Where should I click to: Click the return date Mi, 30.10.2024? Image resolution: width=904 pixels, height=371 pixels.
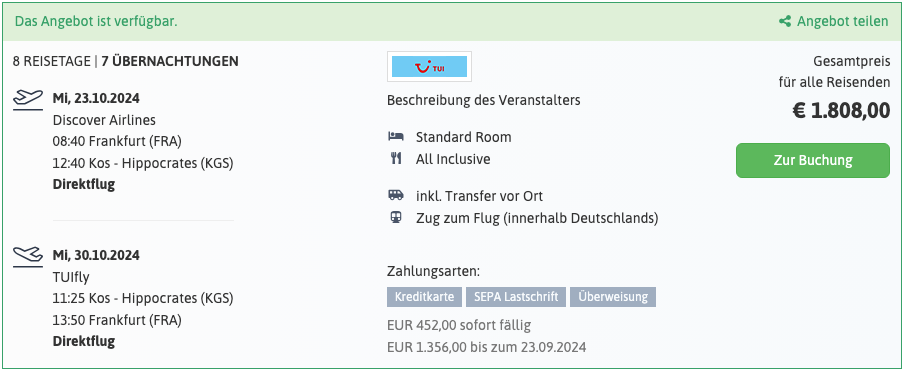pos(96,255)
